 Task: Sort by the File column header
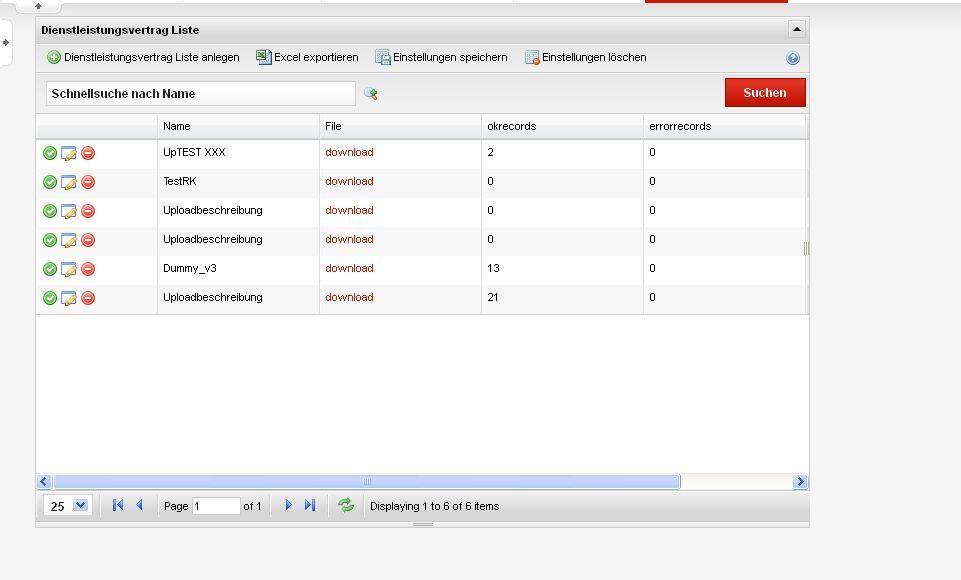coord(400,126)
